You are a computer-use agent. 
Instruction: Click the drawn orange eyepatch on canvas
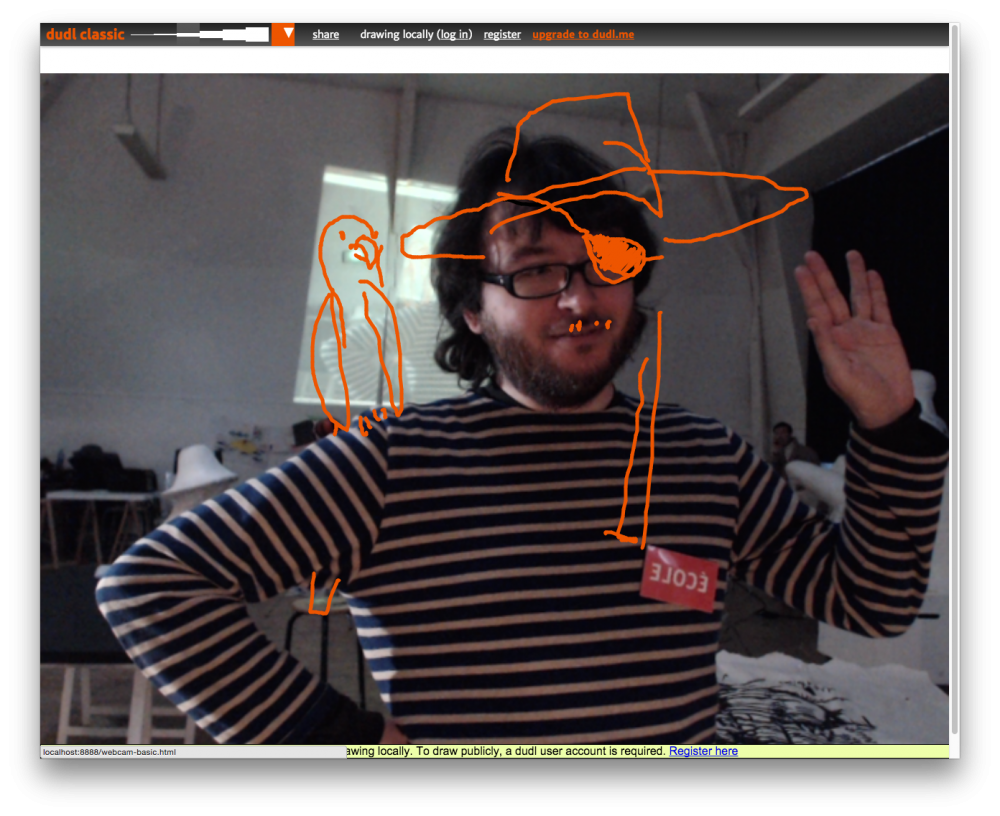coord(615,256)
